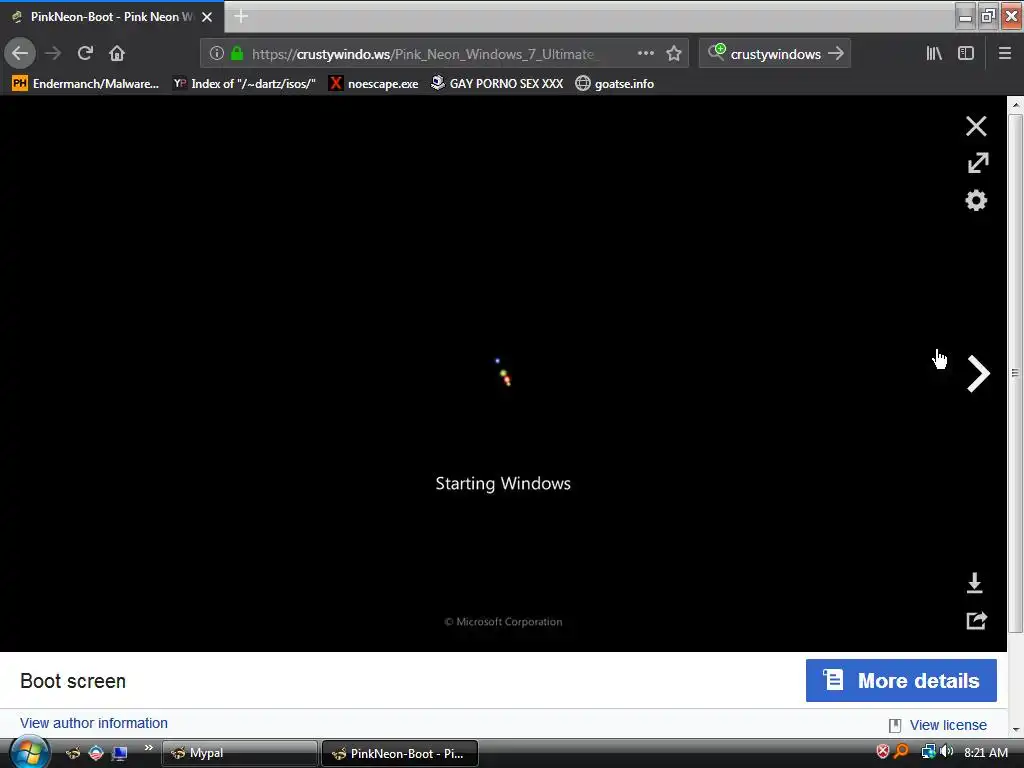Viewport: 1024px width, 768px height.
Task: Bookmark this page with star
Action: tap(673, 53)
